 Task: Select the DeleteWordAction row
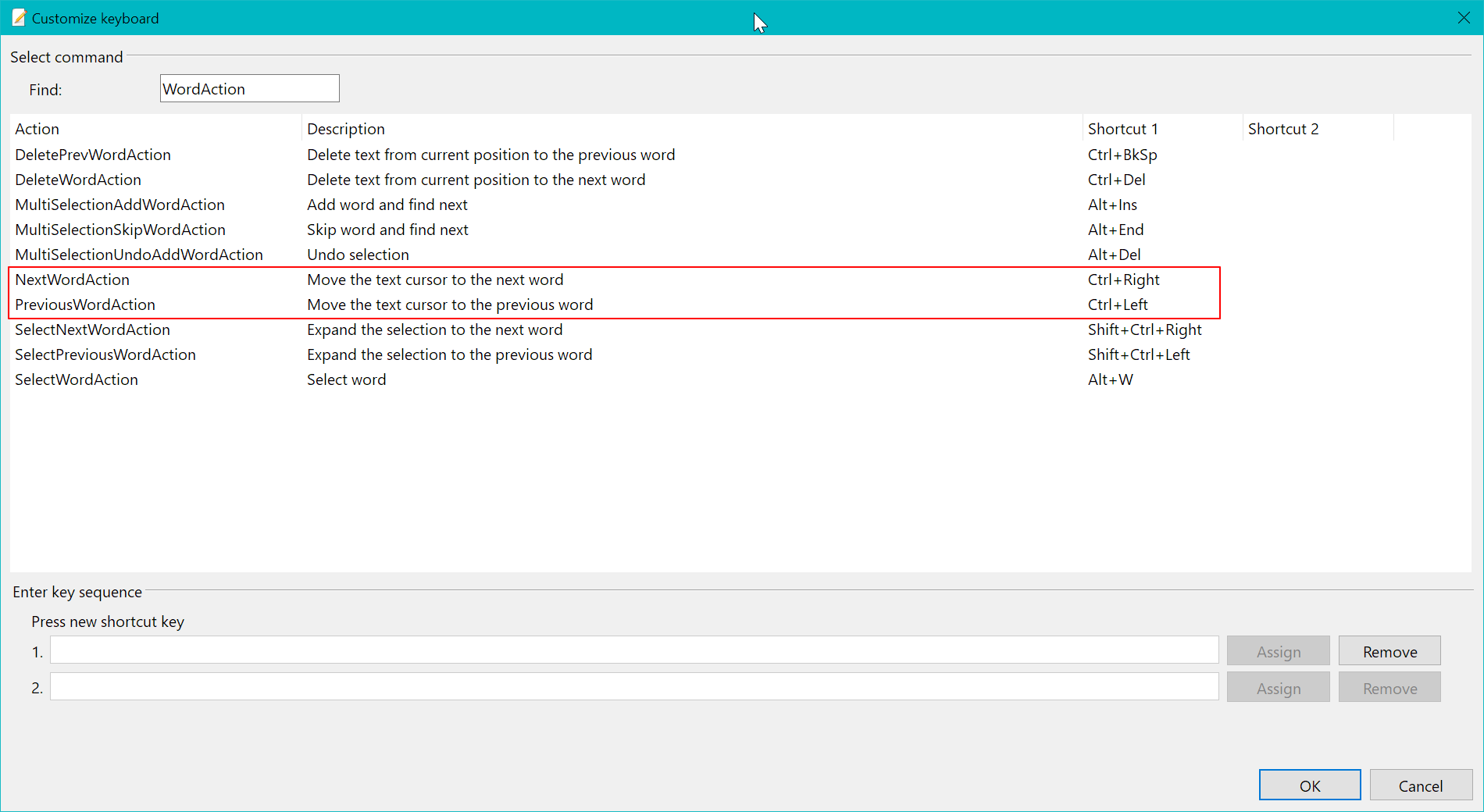[78, 180]
